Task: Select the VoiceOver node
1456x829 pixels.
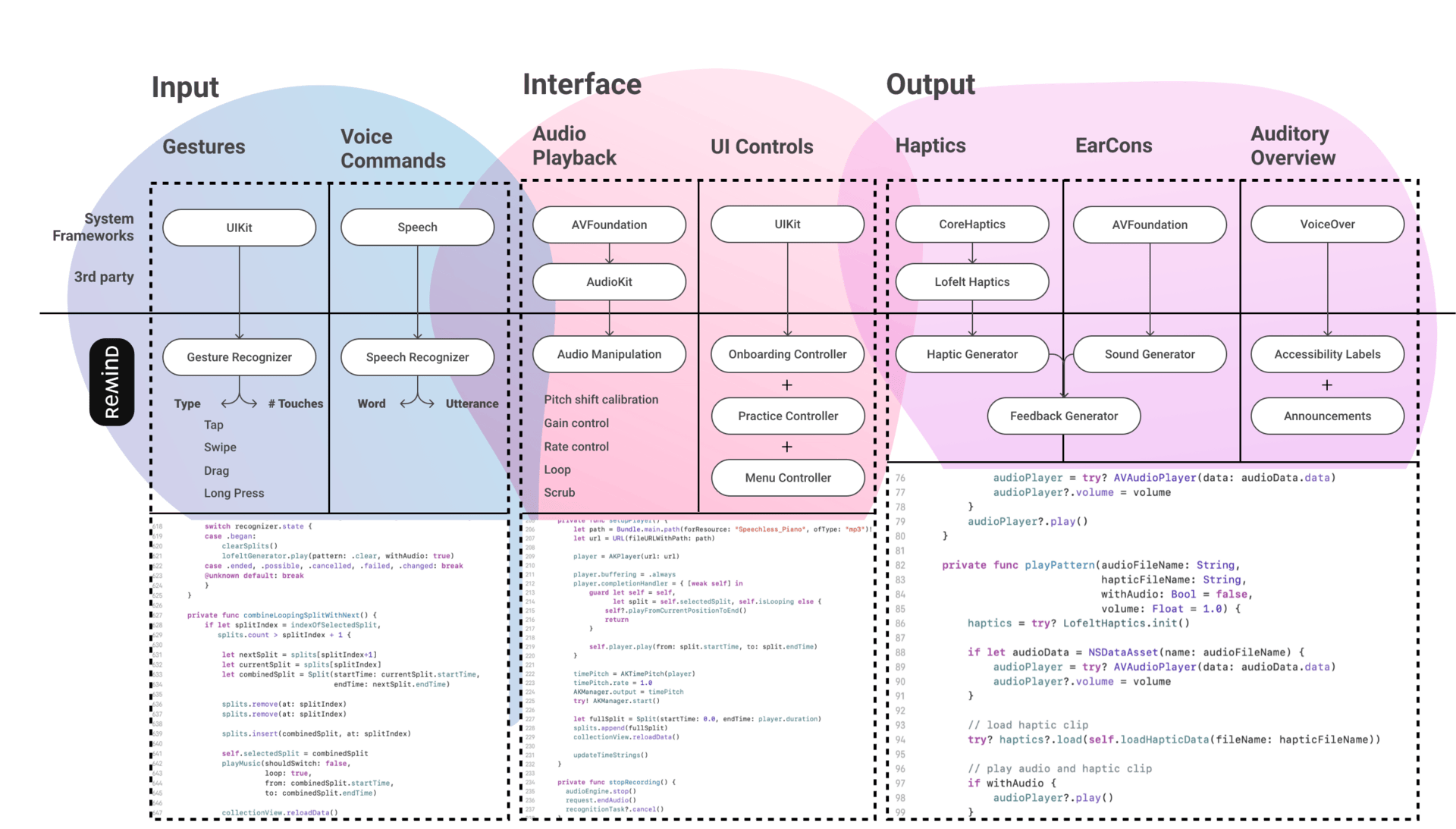Action: [x=1327, y=224]
